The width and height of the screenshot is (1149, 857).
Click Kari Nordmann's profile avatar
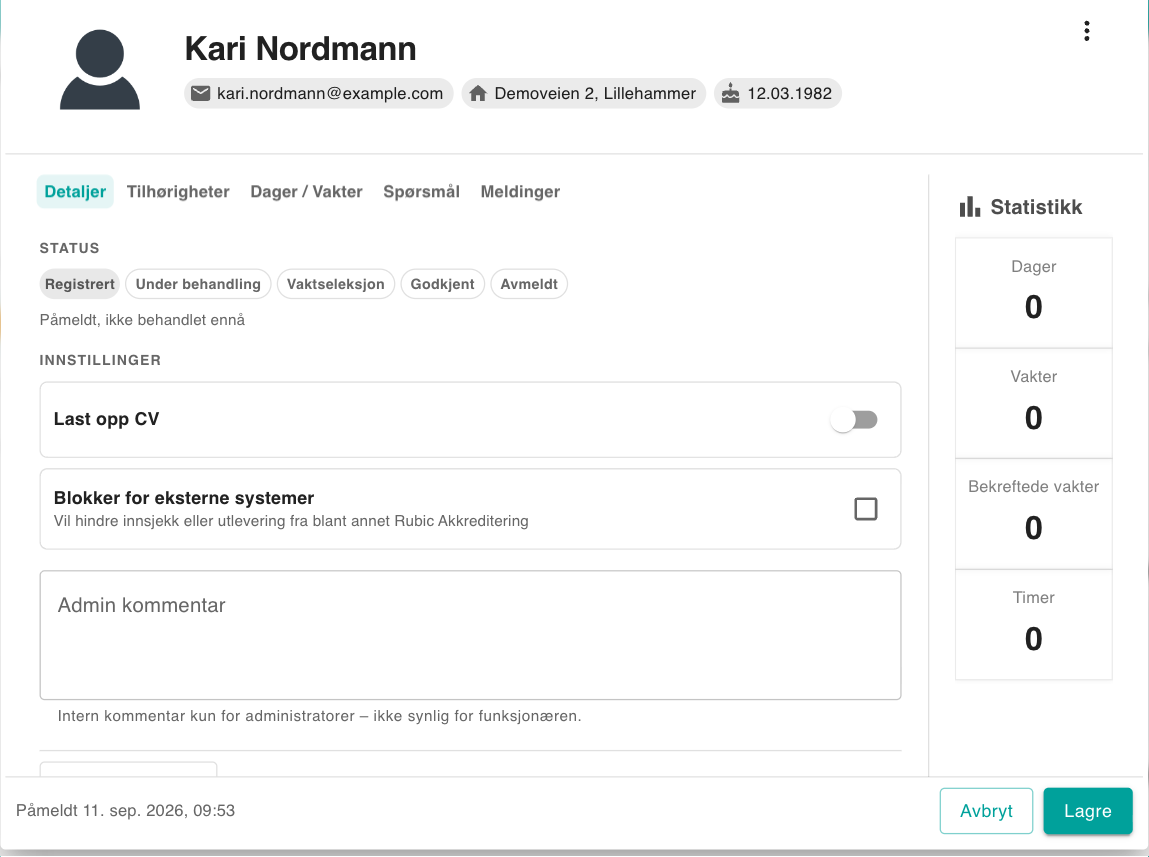coord(100,70)
